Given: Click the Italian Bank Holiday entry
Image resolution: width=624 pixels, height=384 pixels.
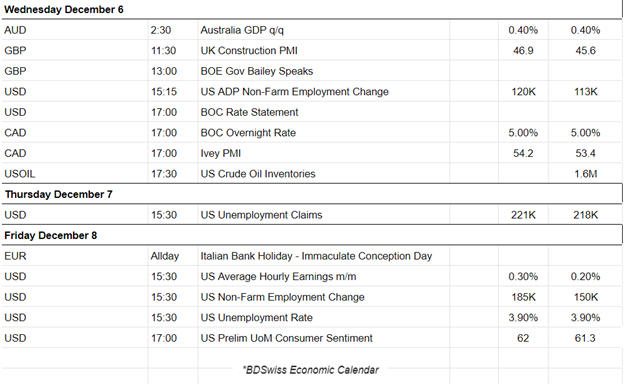Looking at the screenshot, I should pyautogui.click(x=316, y=256).
